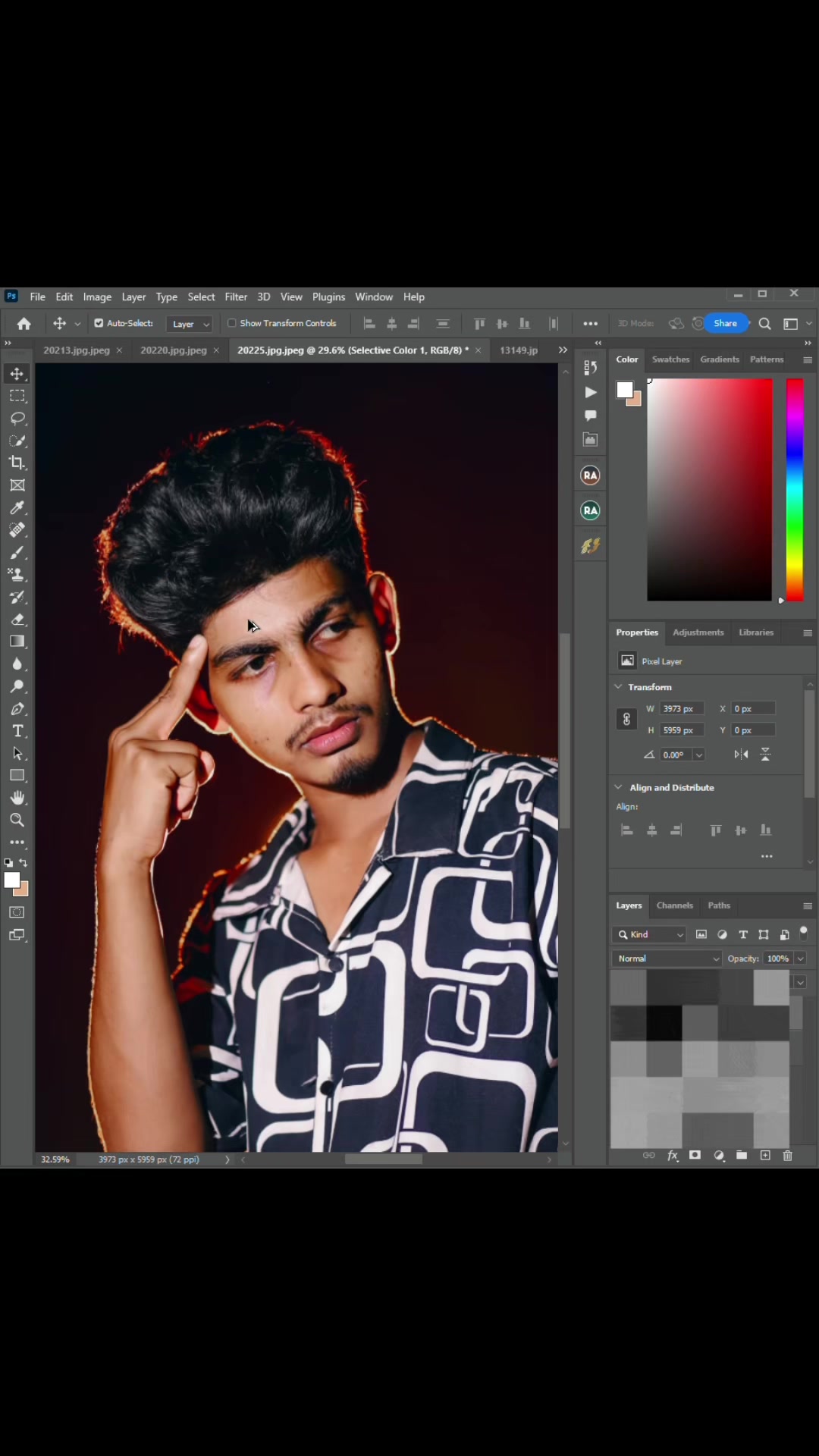This screenshot has height=1456, width=819.
Task: Collapse the Align and Distribute section
Action: 619,787
